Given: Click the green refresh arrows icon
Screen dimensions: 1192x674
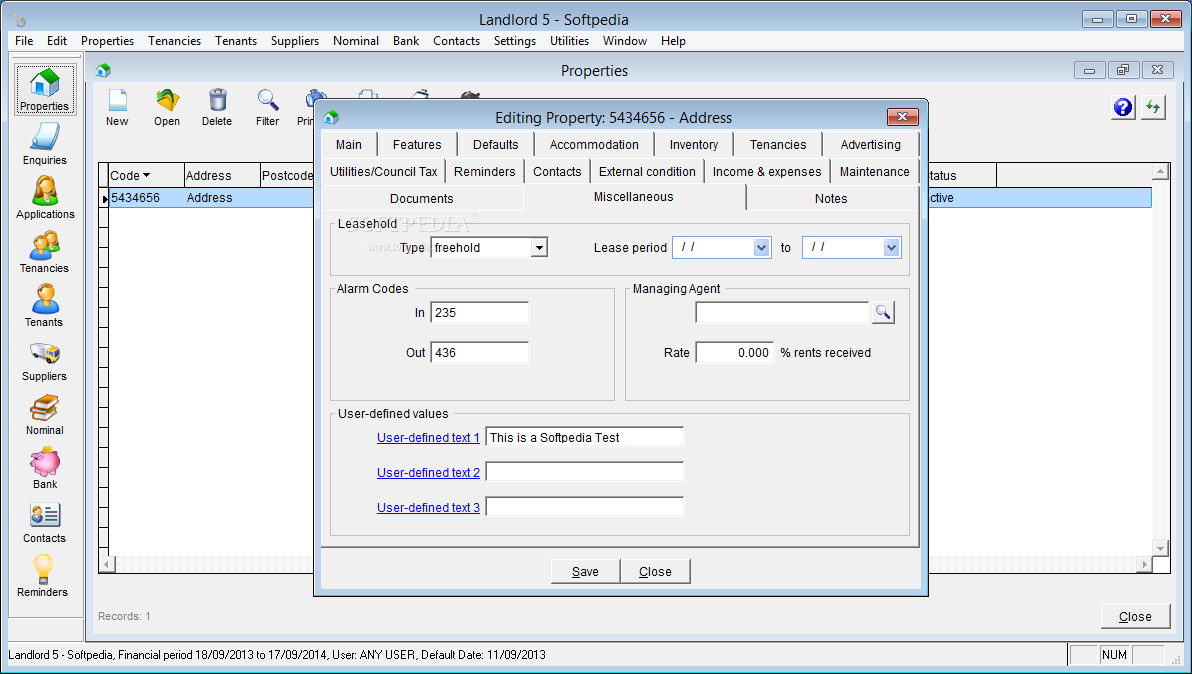Looking at the screenshot, I should click(x=1154, y=107).
